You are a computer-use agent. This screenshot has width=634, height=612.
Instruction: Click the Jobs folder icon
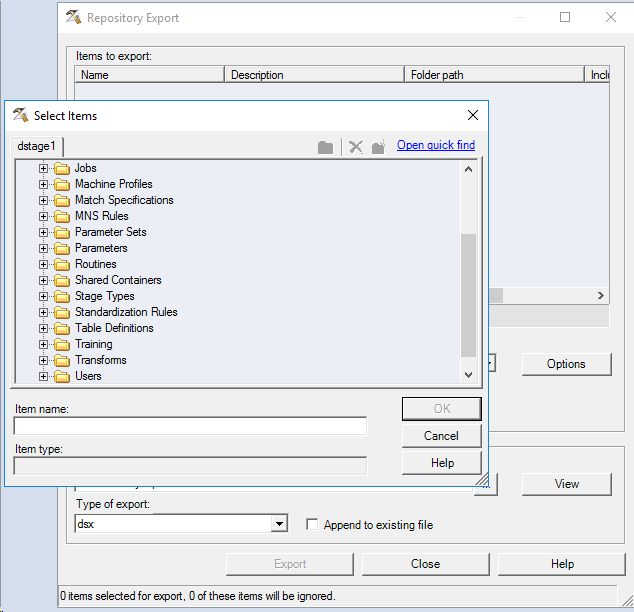(62, 168)
